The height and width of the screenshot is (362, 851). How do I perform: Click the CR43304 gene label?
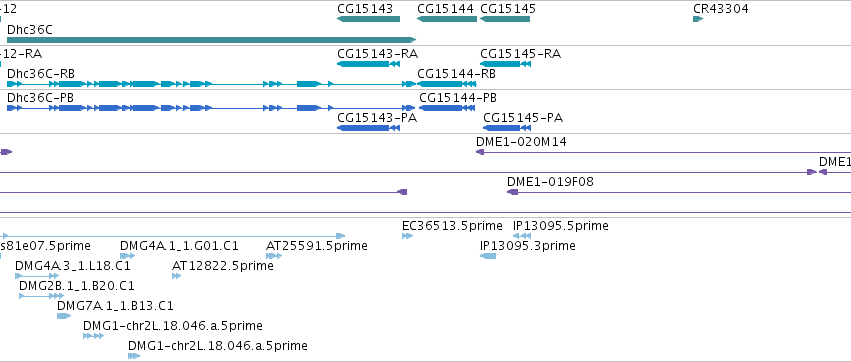[x=721, y=9]
